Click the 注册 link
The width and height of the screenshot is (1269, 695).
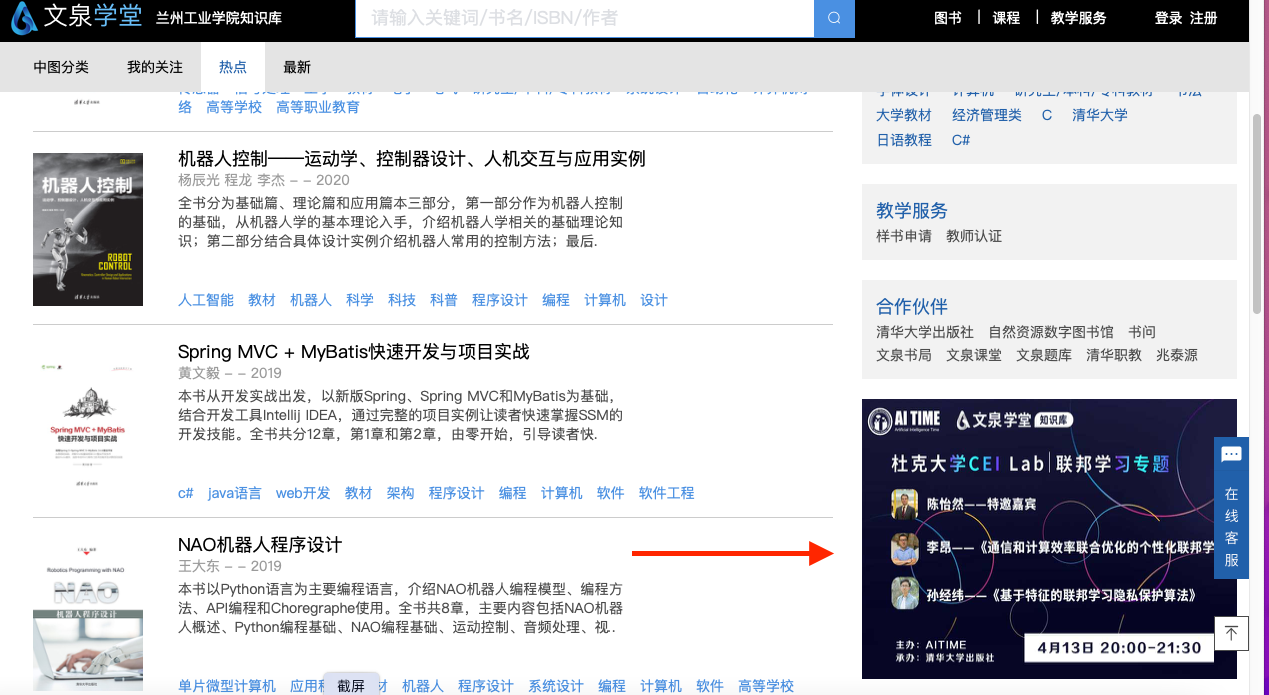(x=1204, y=18)
